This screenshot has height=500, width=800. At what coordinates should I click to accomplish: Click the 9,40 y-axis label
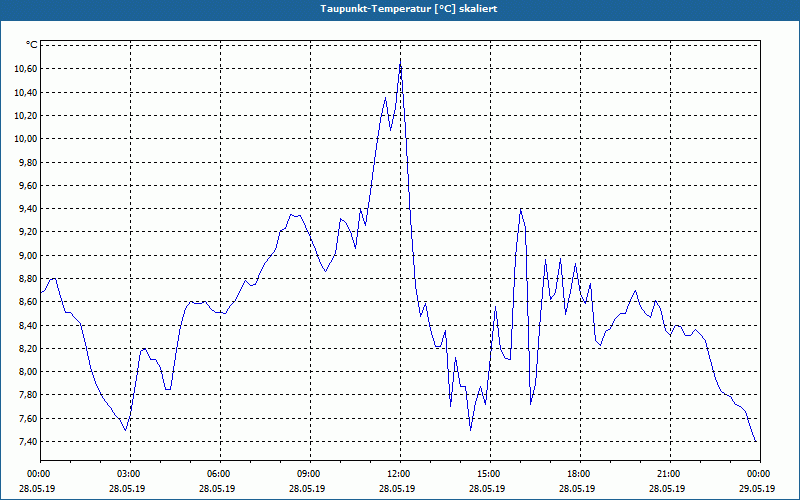point(29,209)
